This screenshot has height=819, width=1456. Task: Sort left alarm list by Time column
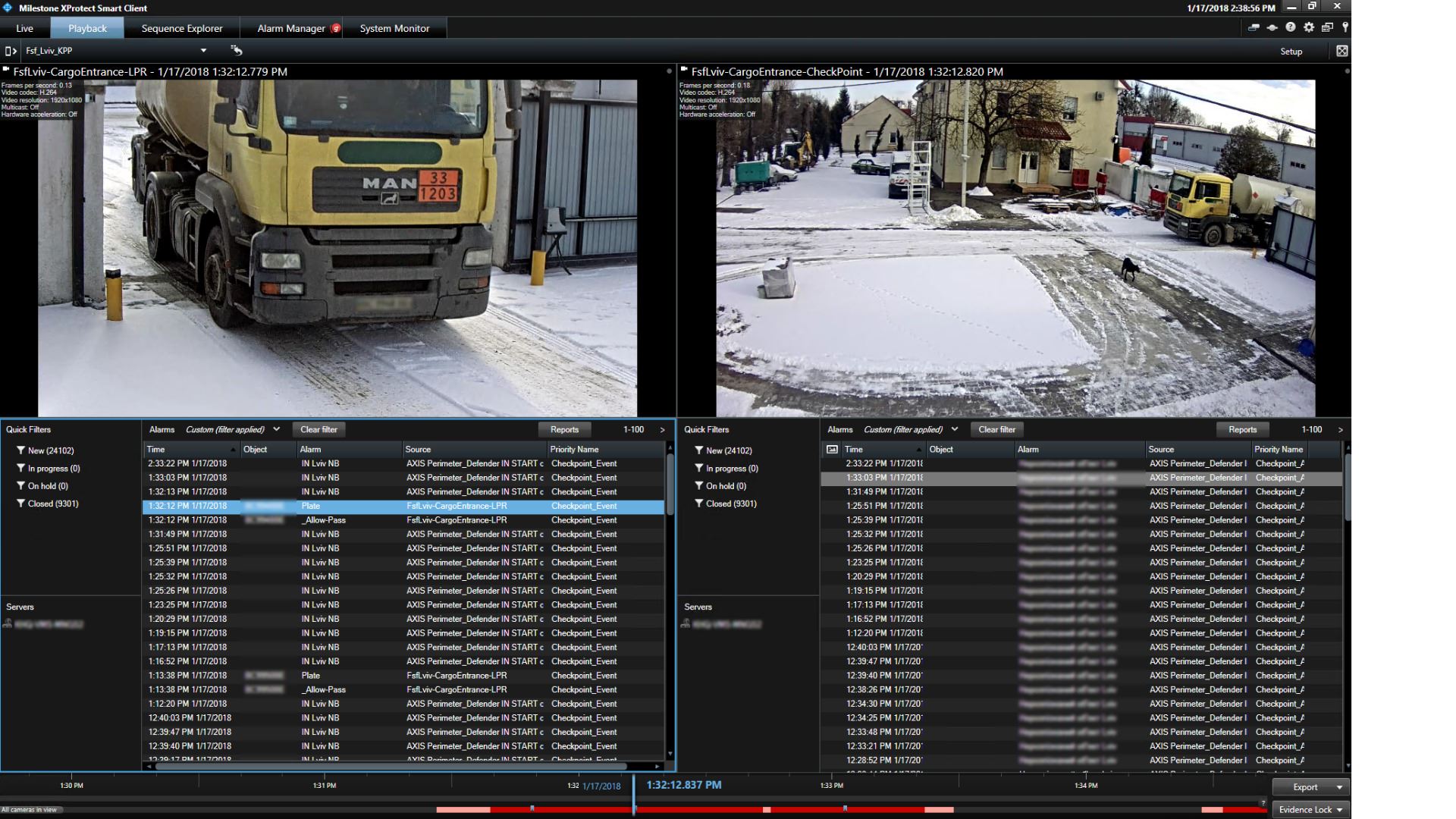pos(191,450)
